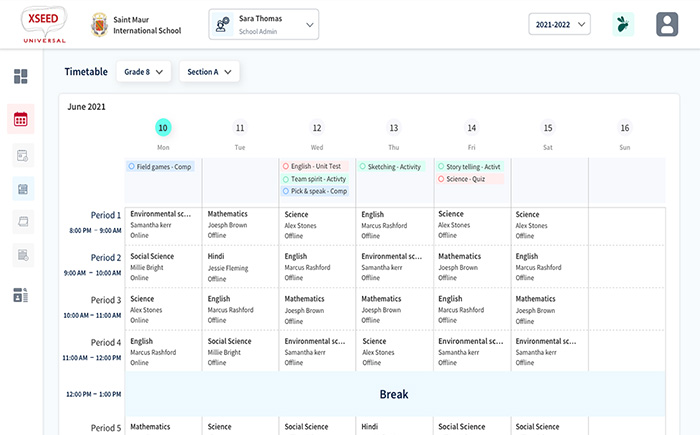Click the Period 1 row label

pyautogui.click(x=106, y=215)
